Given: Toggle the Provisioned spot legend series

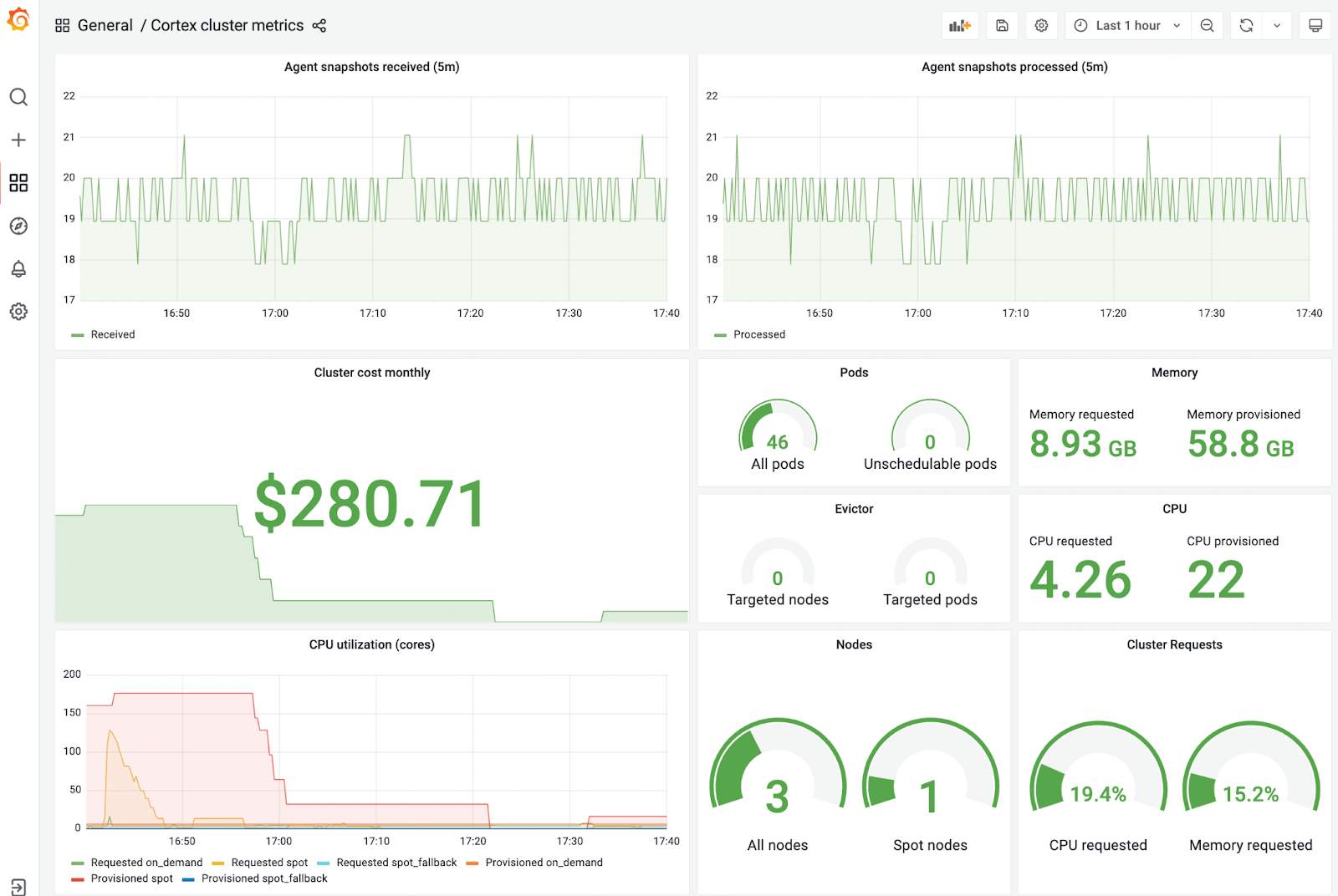Looking at the screenshot, I should pyautogui.click(x=131, y=878).
